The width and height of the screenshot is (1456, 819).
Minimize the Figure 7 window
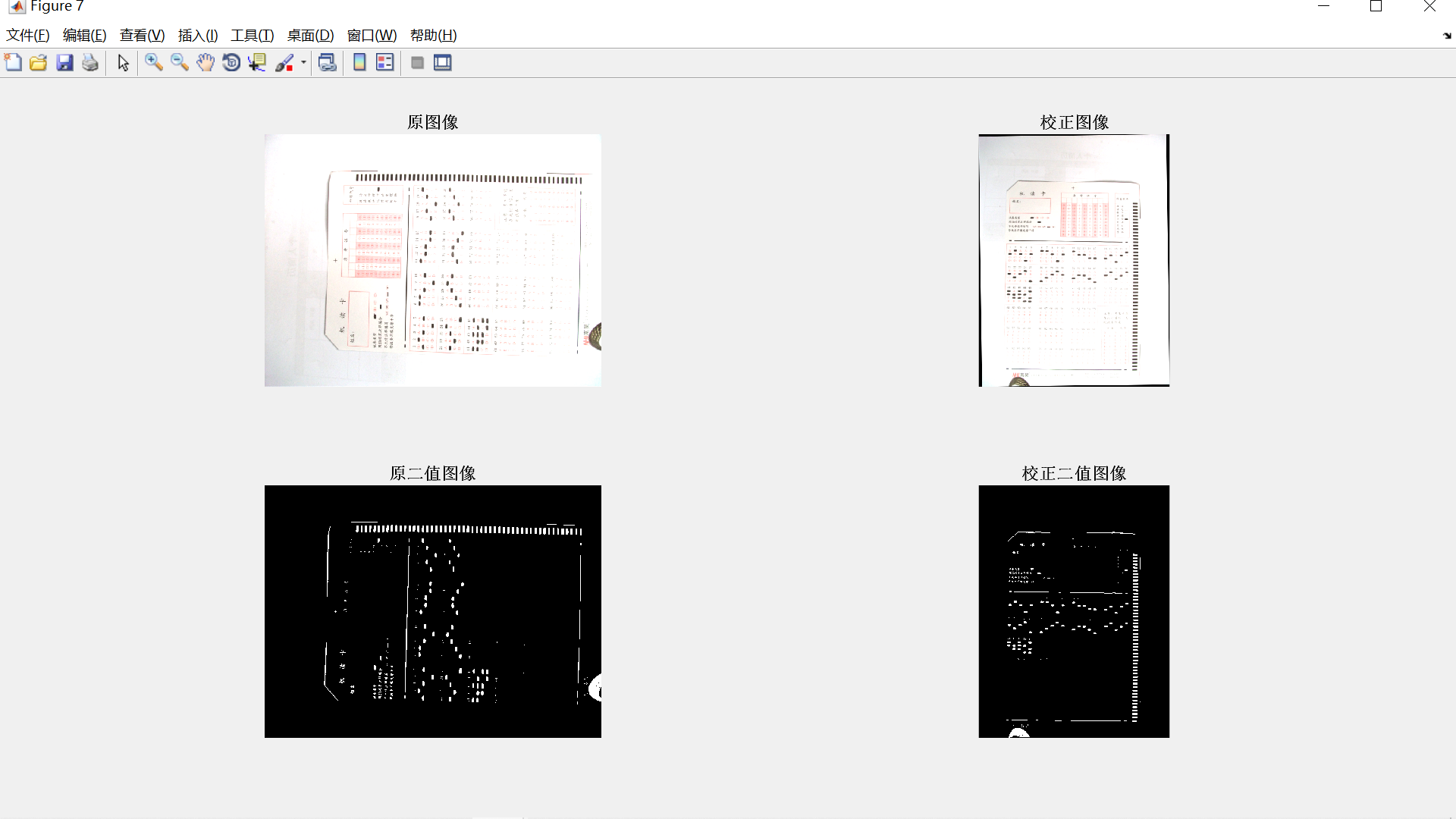pos(1324,6)
